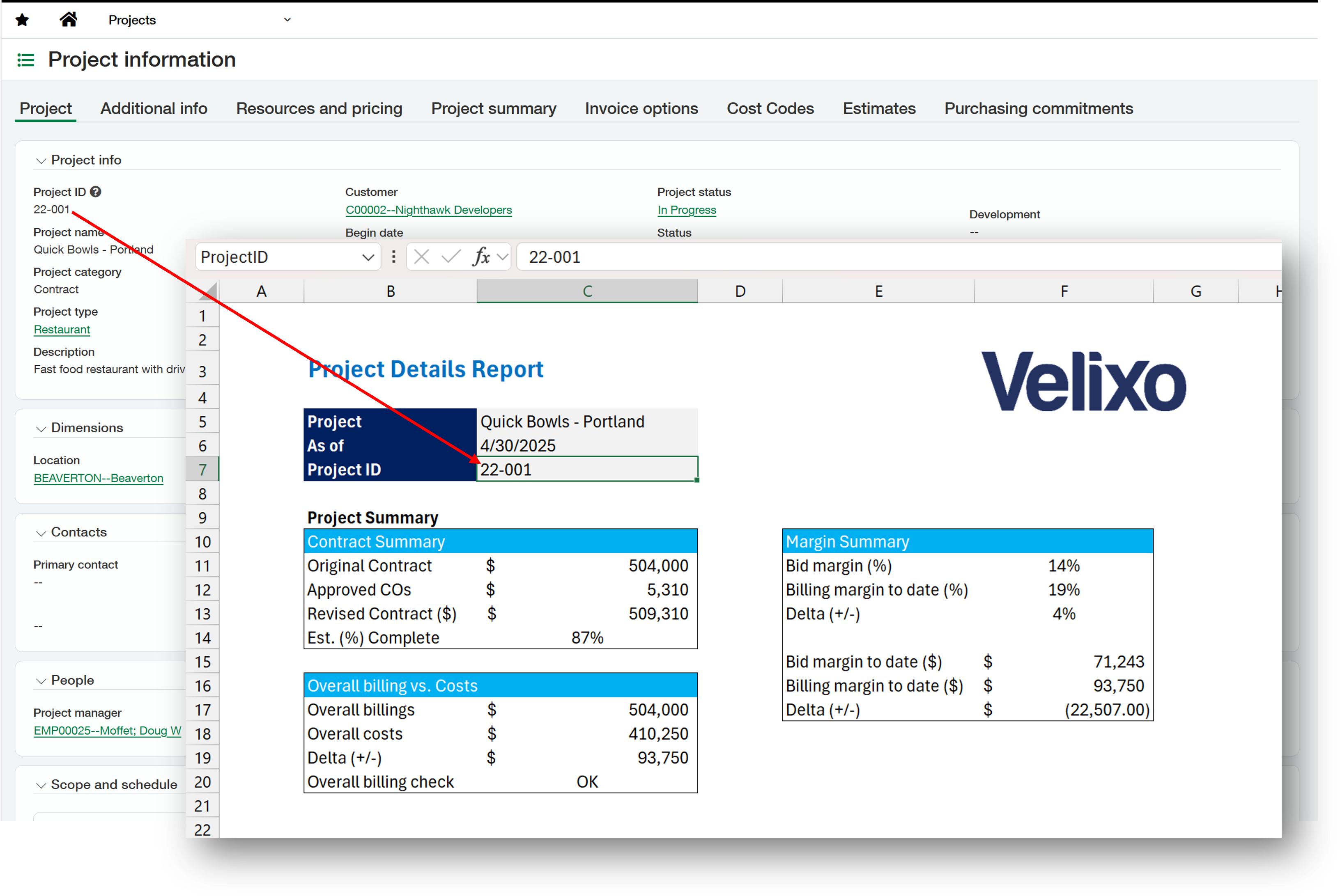This screenshot has height=896, width=1340.
Task: Open the Projects dropdown at top
Action: (287, 20)
